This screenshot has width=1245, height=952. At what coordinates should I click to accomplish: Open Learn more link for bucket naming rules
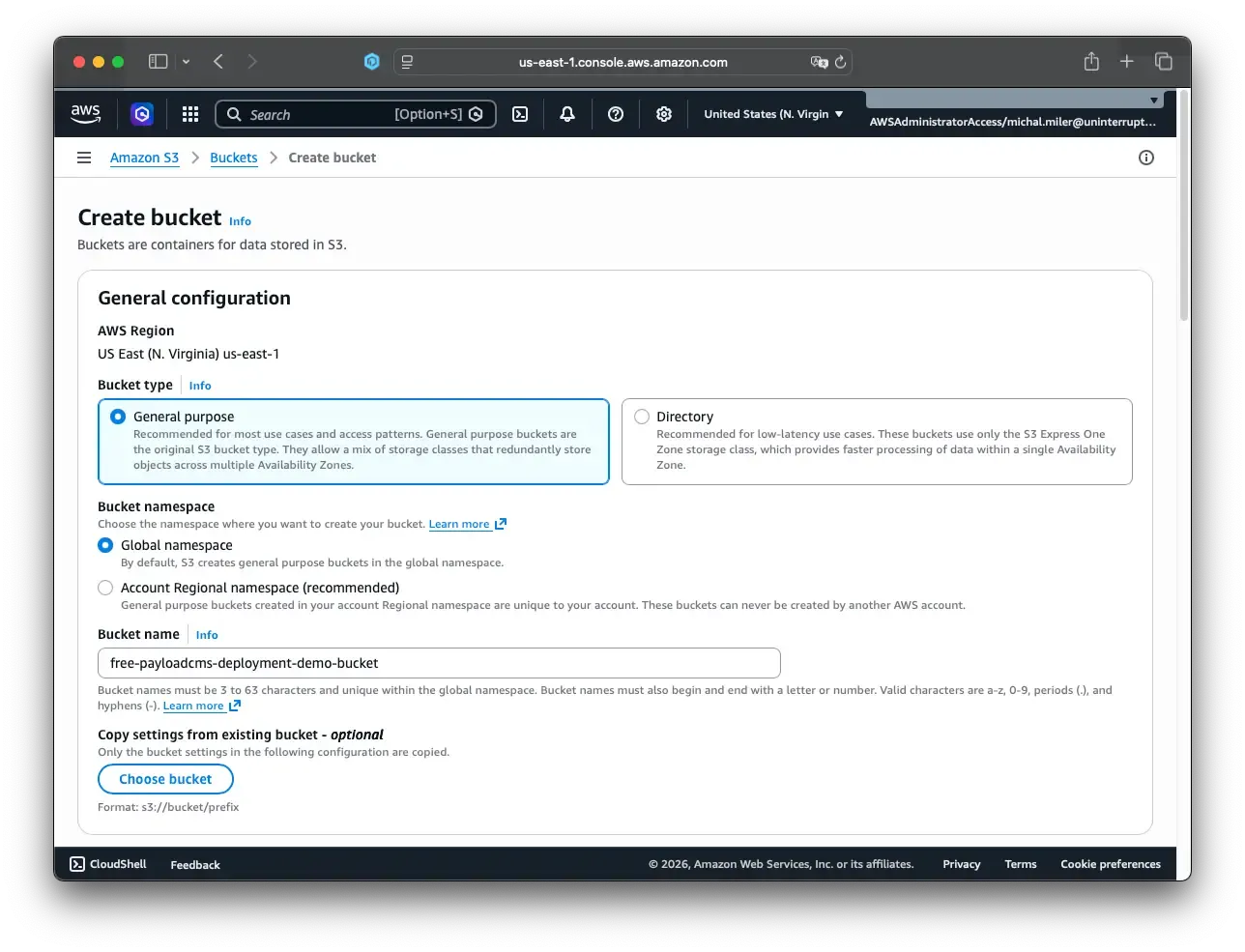tap(202, 706)
